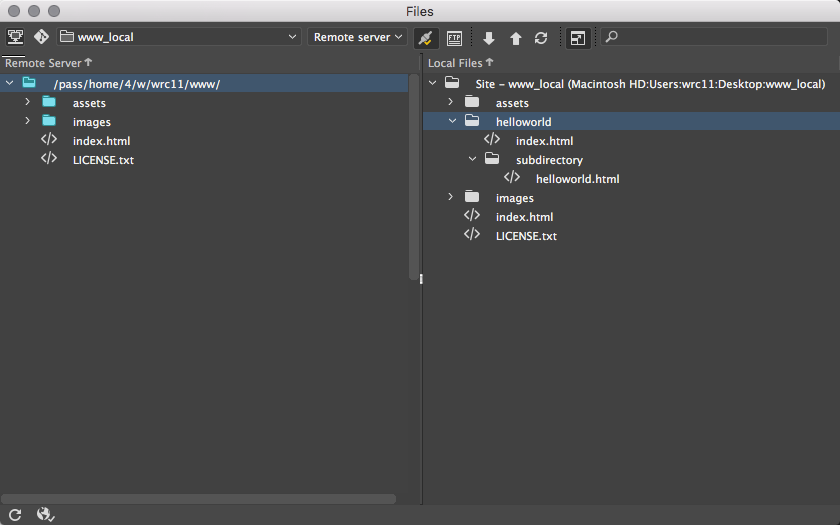Collapse the subdirectory folder
The image size is (840, 525).
(472, 160)
